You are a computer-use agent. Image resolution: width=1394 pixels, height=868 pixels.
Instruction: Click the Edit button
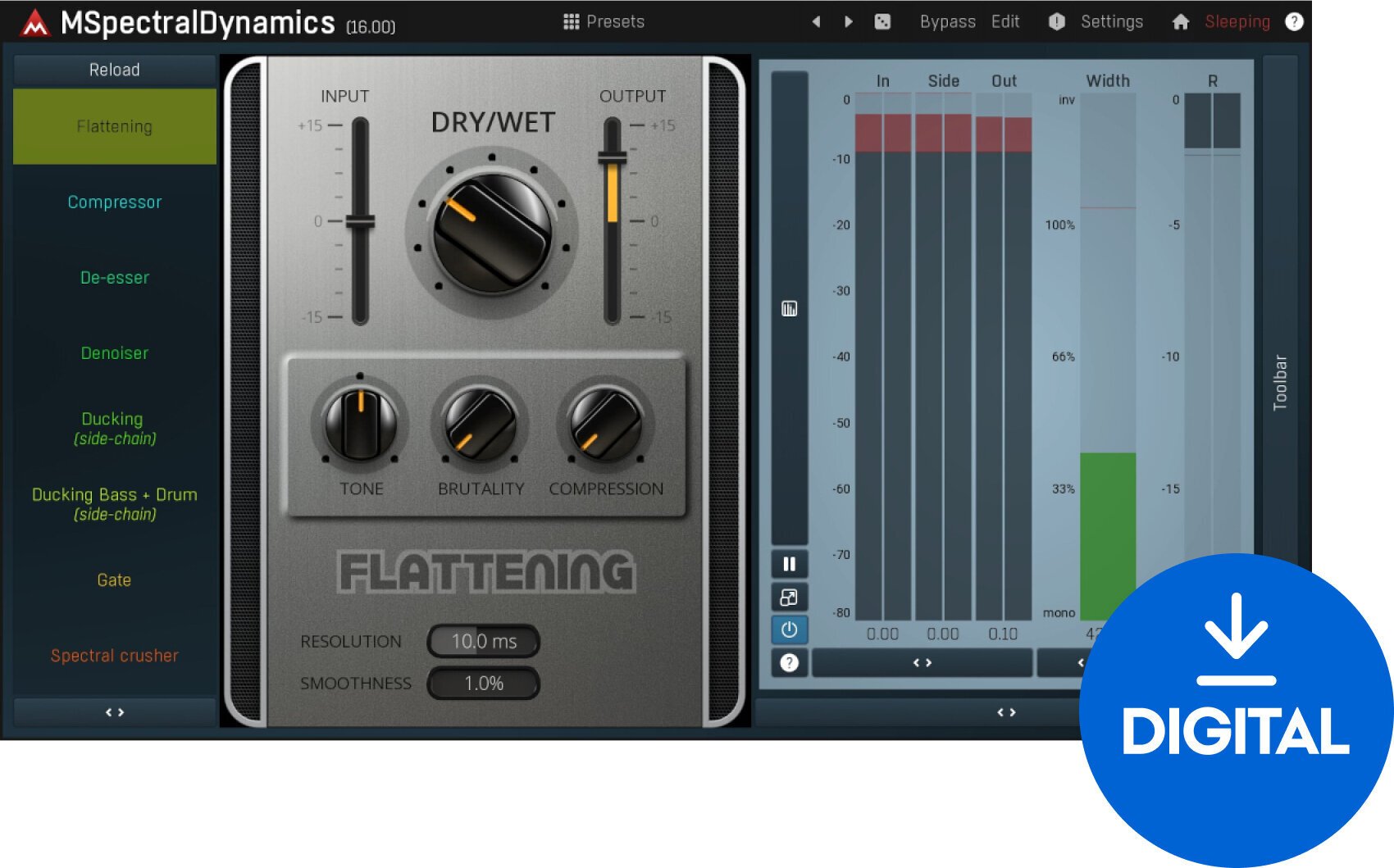pyautogui.click(x=1004, y=22)
